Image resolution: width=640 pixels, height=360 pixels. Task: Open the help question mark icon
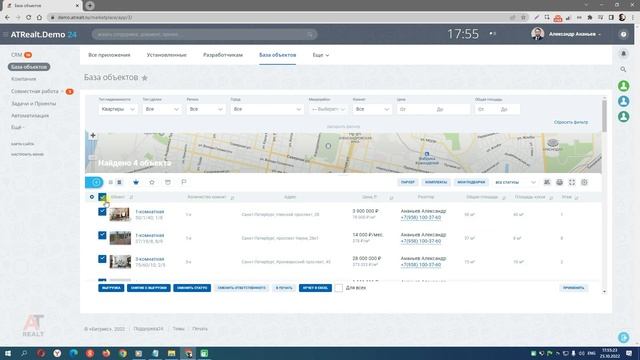623,35
